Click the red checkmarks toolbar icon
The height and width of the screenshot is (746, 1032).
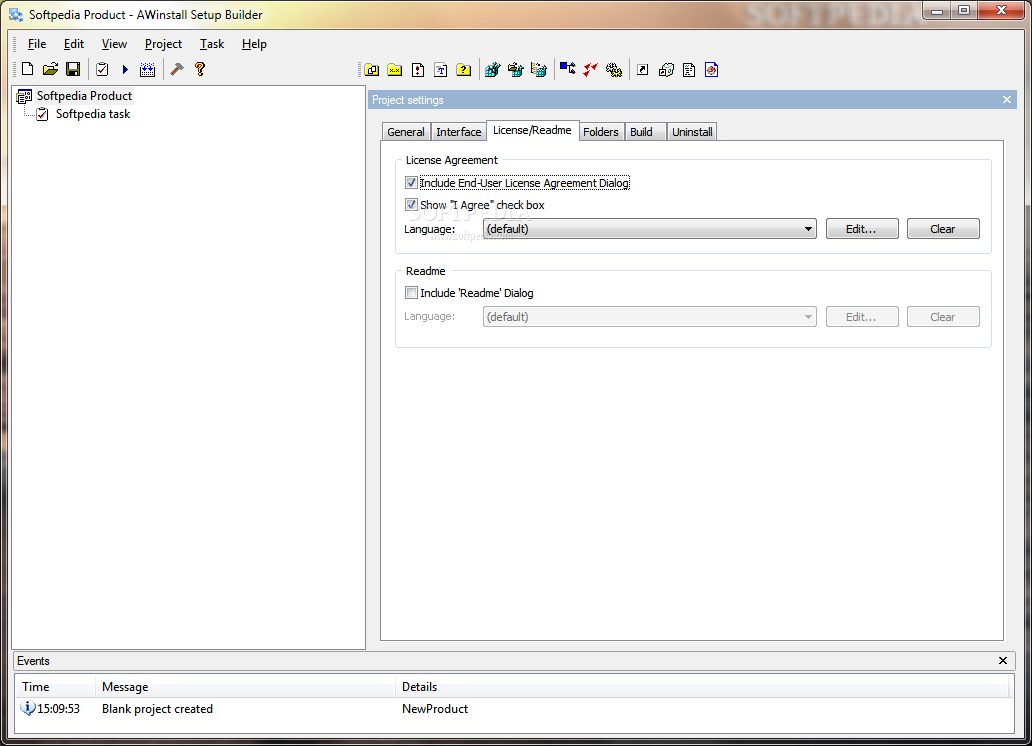click(590, 69)
